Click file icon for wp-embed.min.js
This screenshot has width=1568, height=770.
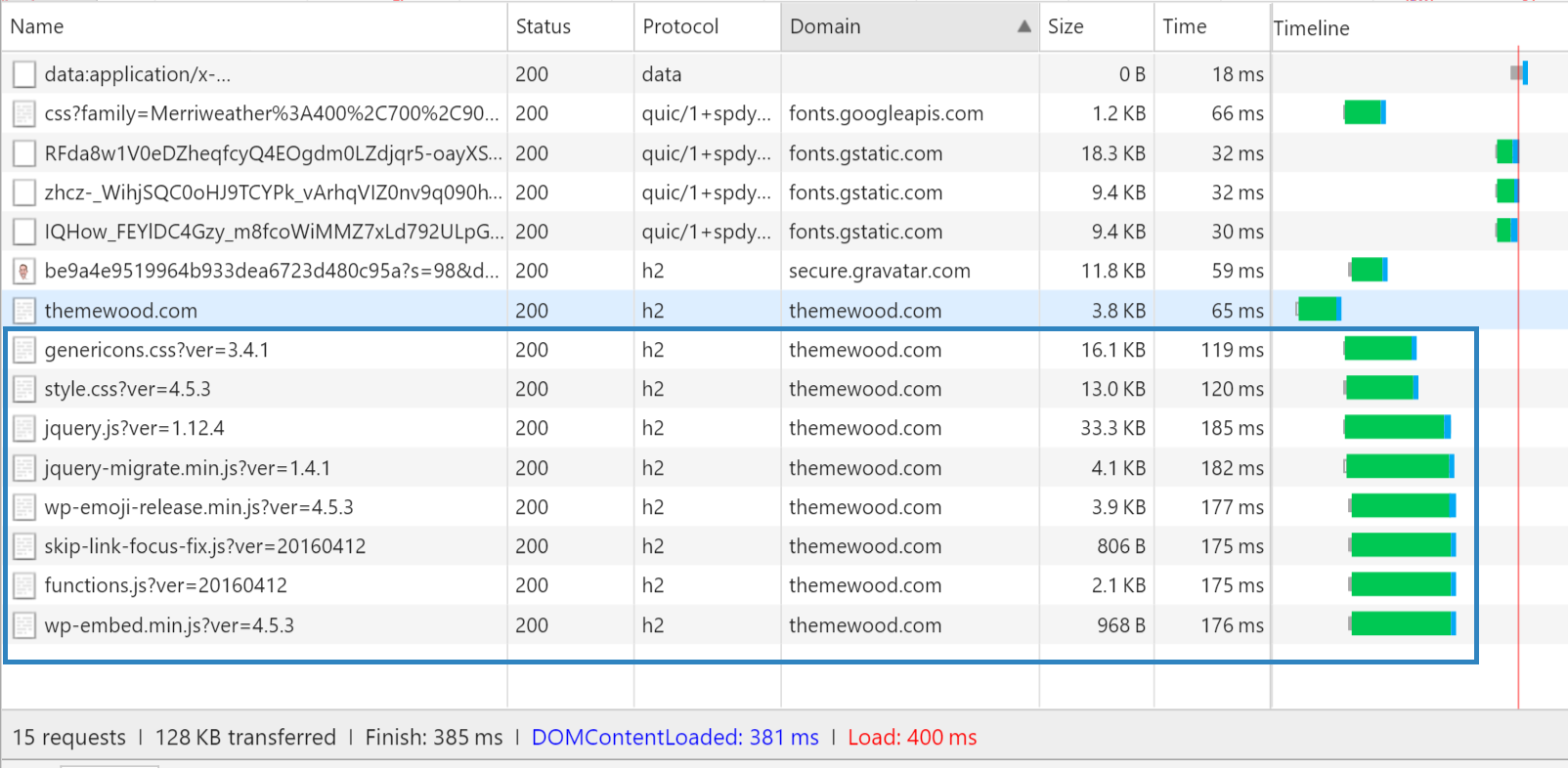(x=24, y=625)
